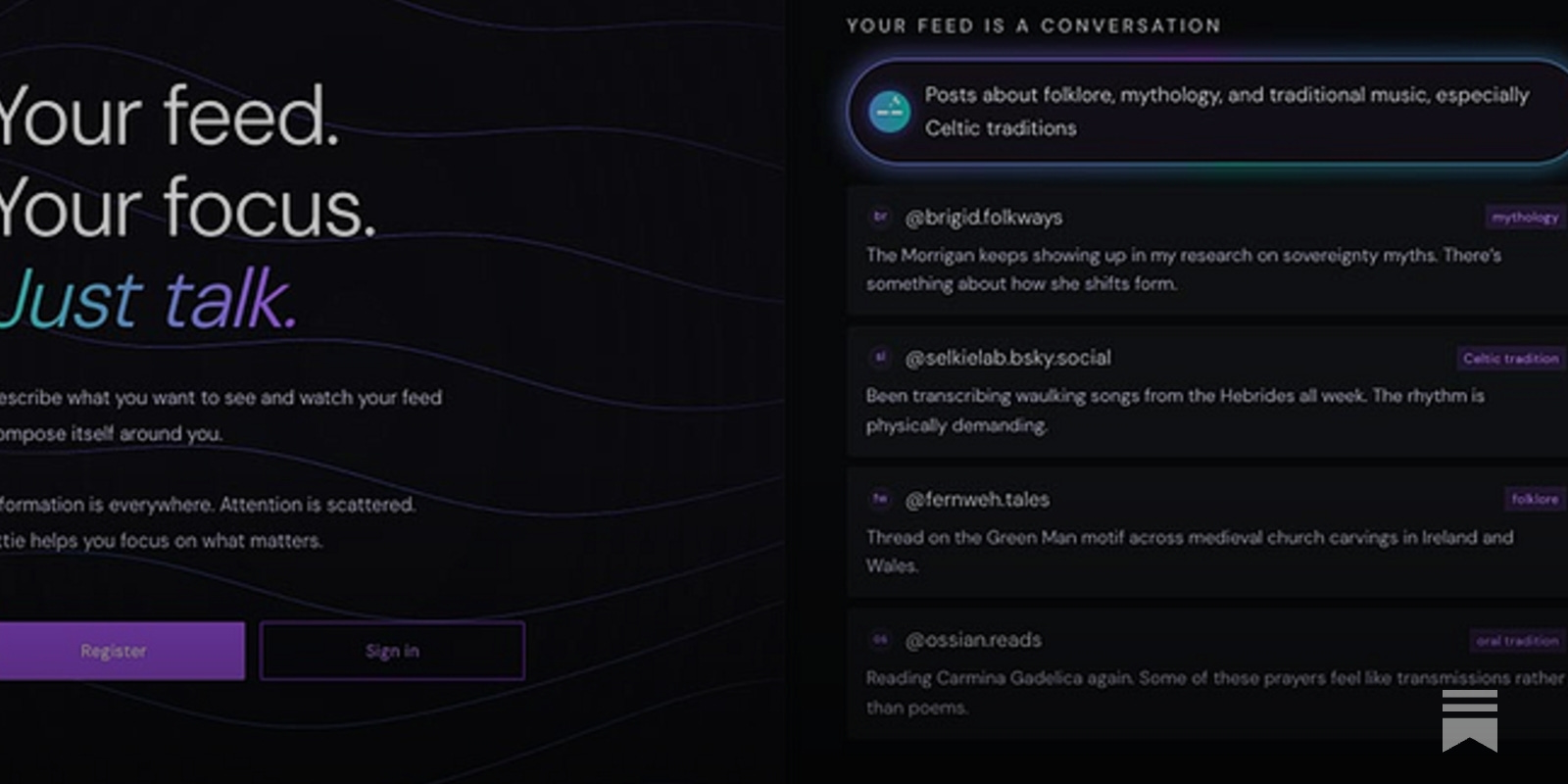The width and height of the screenshot is (1568, 784).
Task: Open the @ossian.reads username link
Action: point(974,639)
